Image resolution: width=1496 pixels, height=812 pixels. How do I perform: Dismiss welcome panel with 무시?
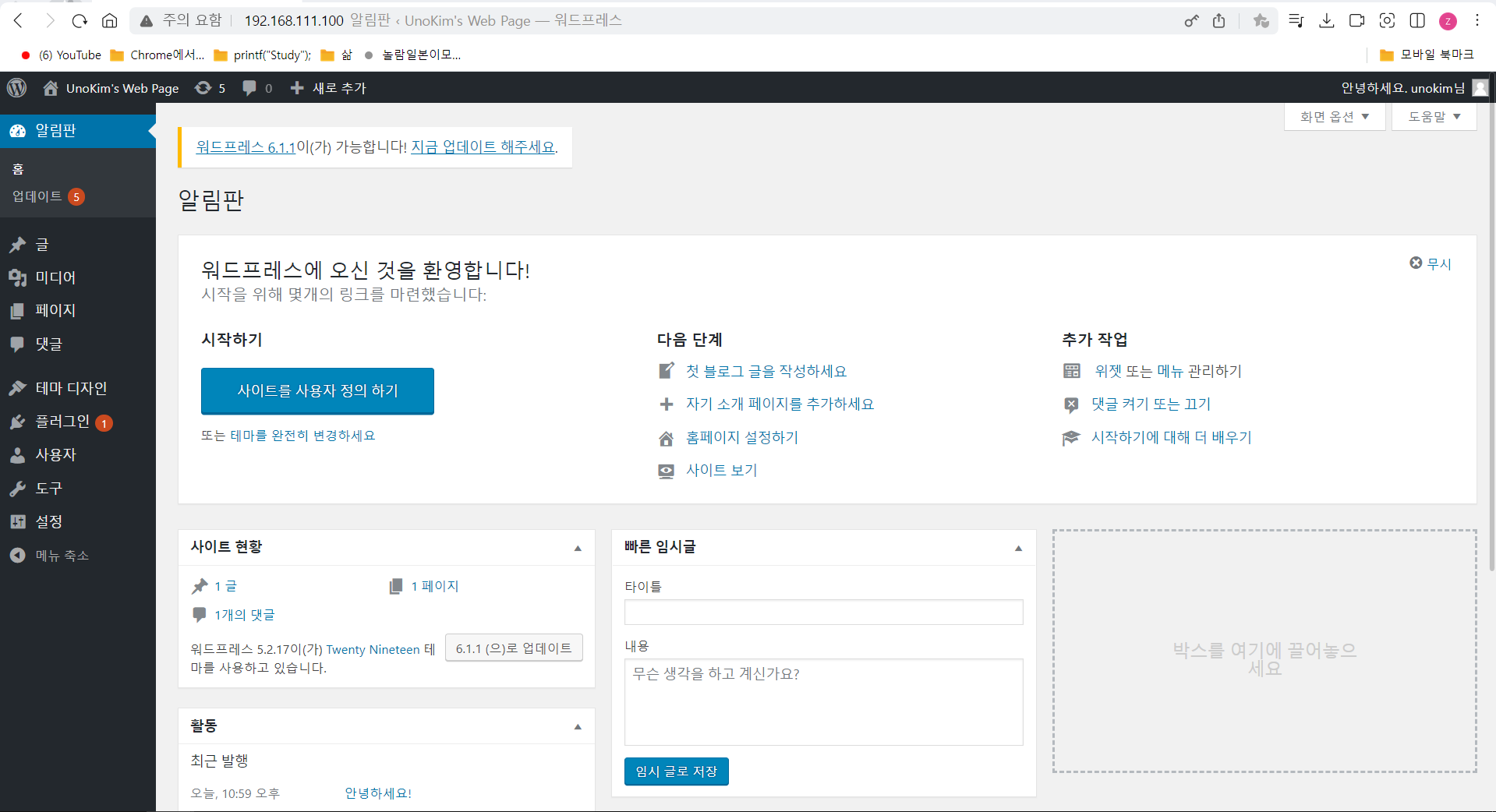1431,264
